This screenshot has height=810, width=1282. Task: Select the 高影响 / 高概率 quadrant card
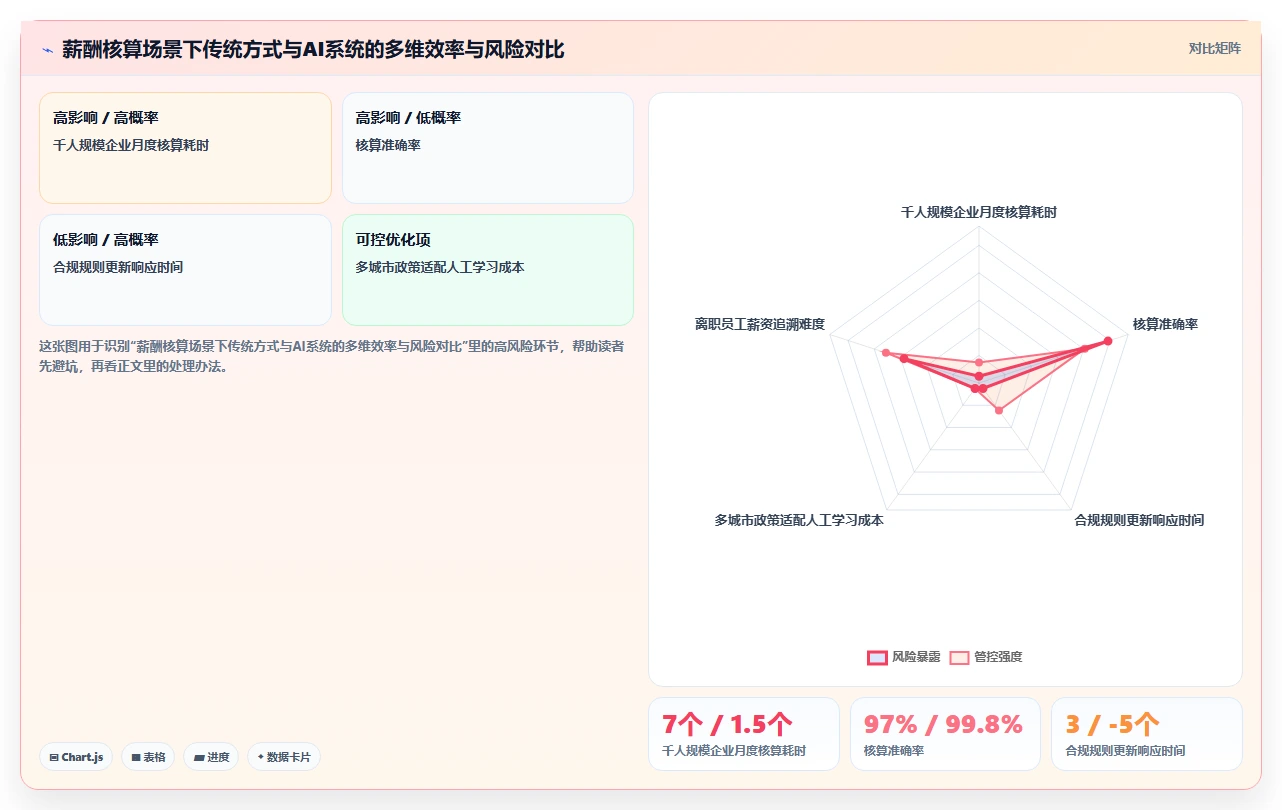click(185, 148)
